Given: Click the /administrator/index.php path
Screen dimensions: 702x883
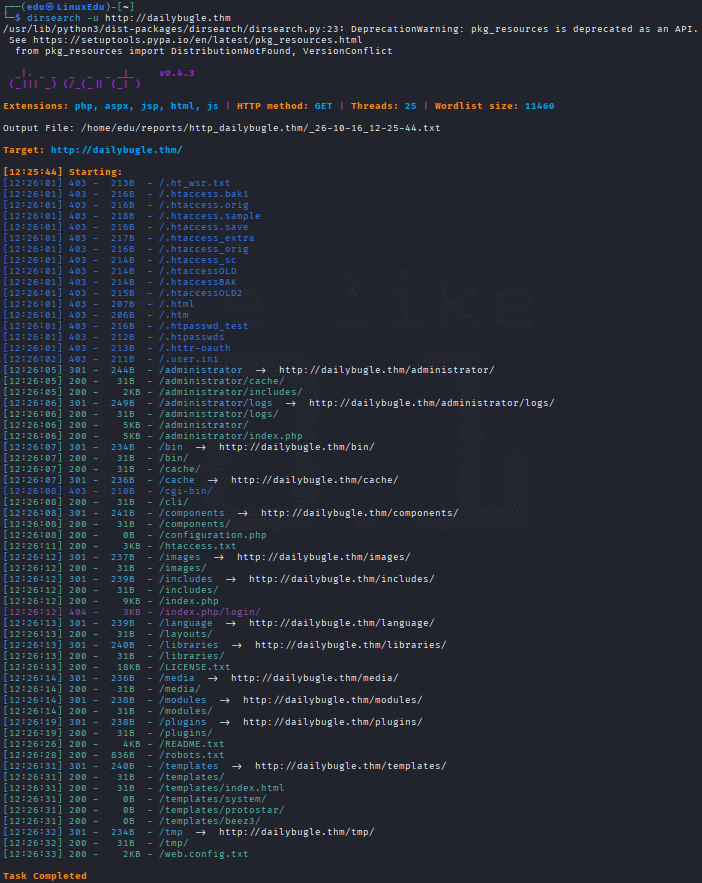Looking at the screenshot, I should (231, 436).
